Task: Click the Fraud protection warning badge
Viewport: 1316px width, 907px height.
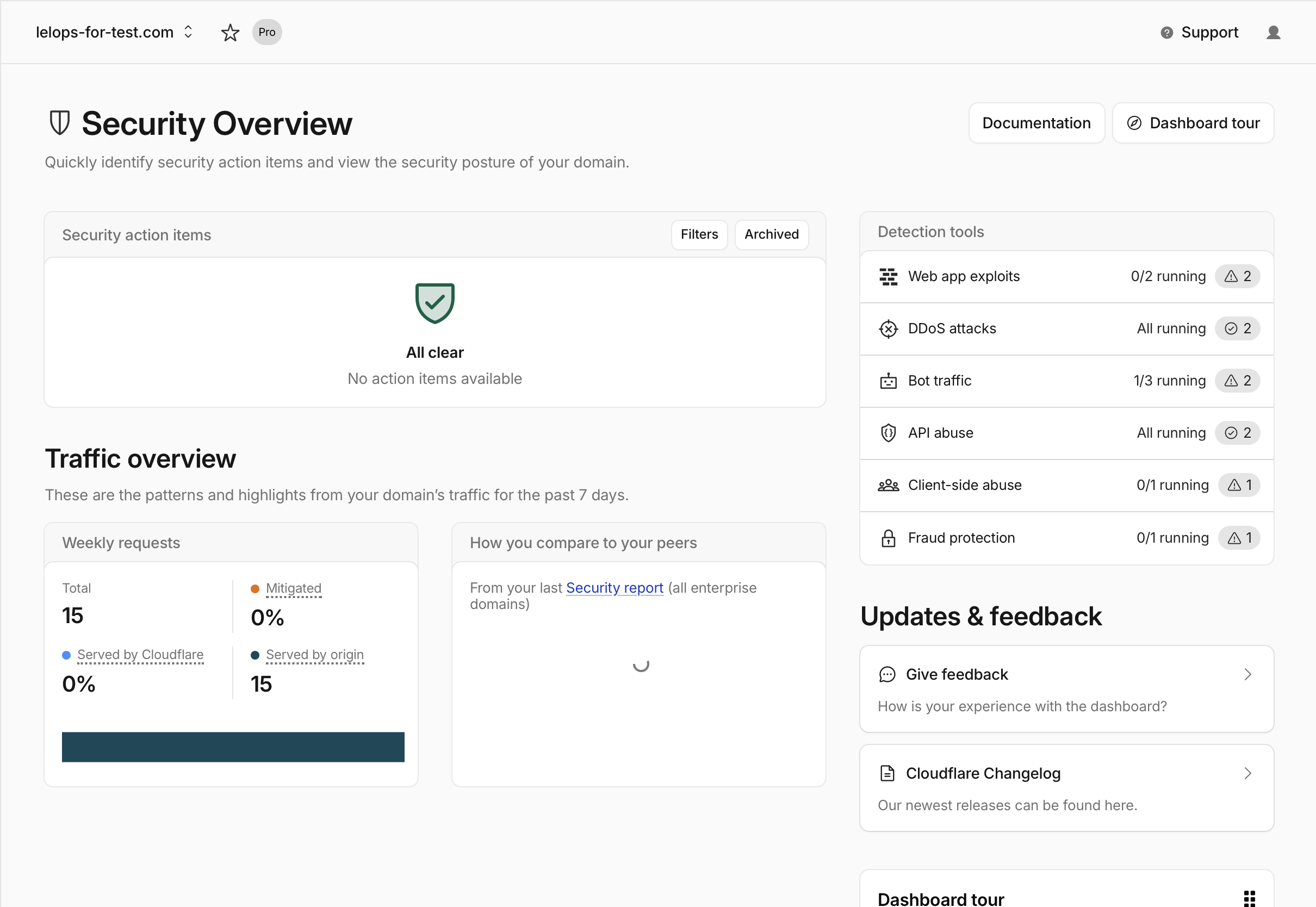Action: pyautogui.click(x=1239, y=538)
